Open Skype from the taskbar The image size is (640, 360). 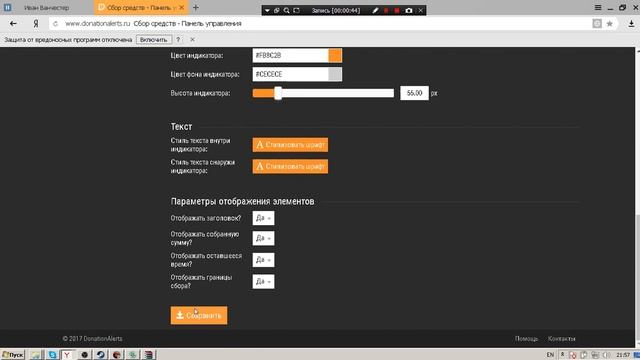pos(52,355)
